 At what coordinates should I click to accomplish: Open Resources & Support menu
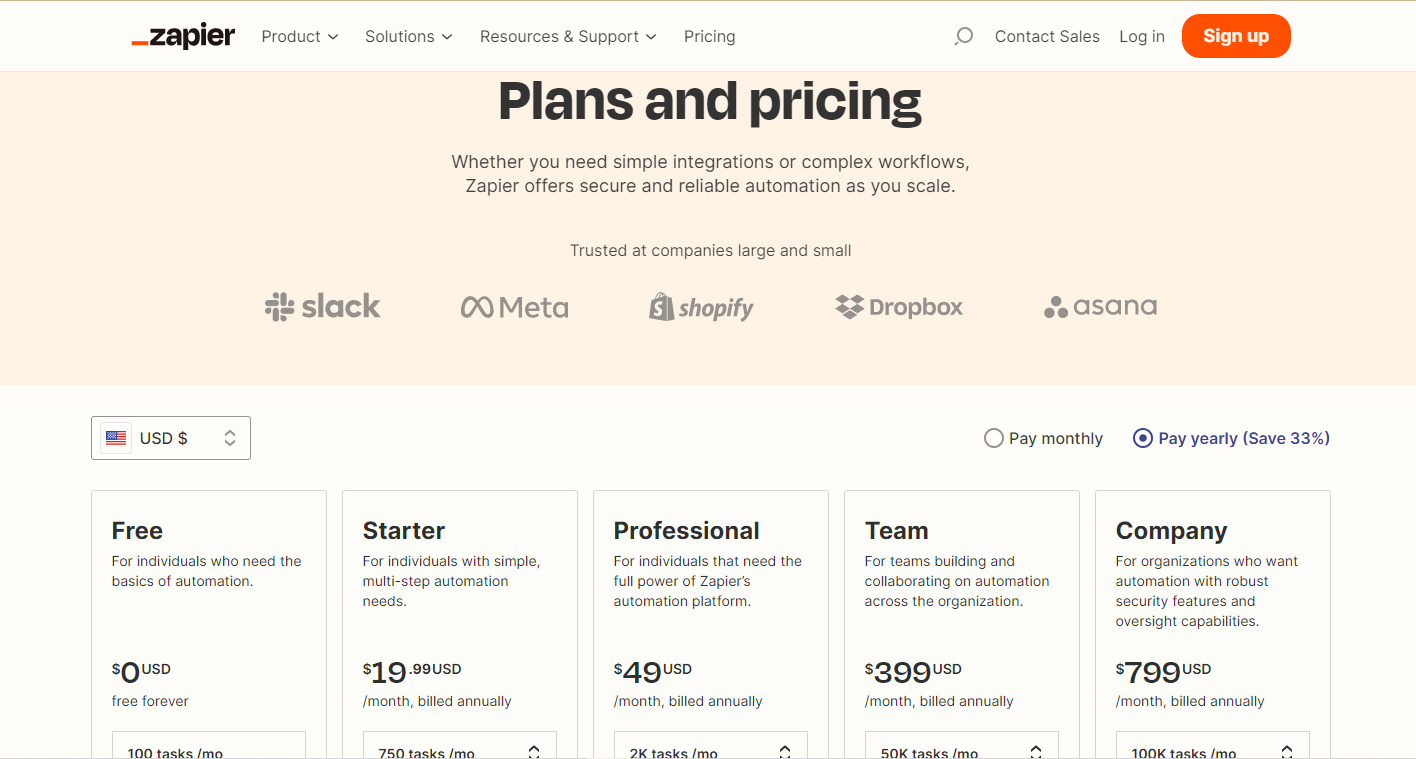click(568, 36)
